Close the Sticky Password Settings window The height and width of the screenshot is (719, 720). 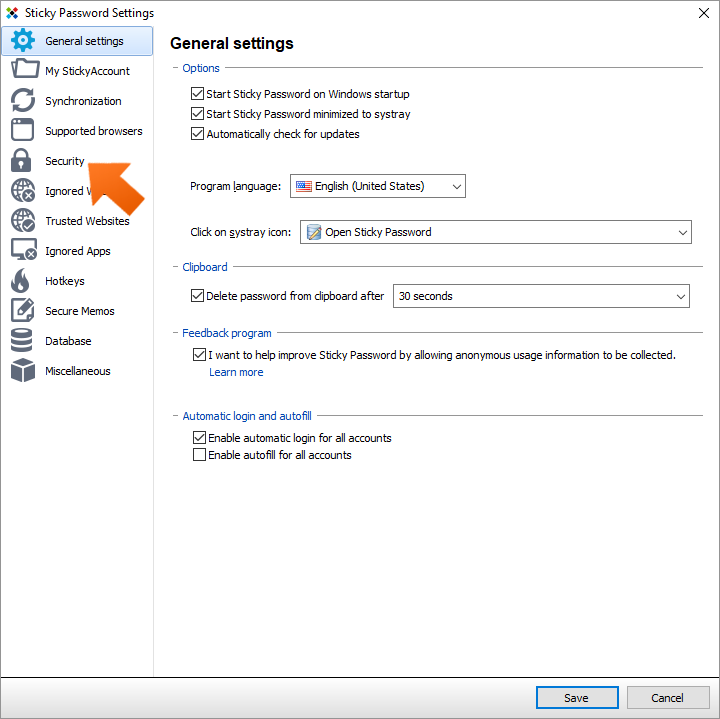(703, 13)
